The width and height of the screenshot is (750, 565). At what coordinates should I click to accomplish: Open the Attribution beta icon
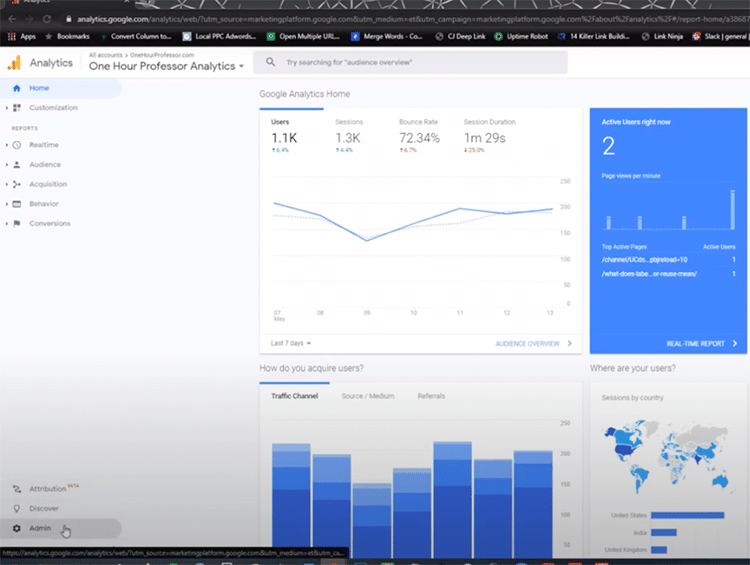coord(16,489)
